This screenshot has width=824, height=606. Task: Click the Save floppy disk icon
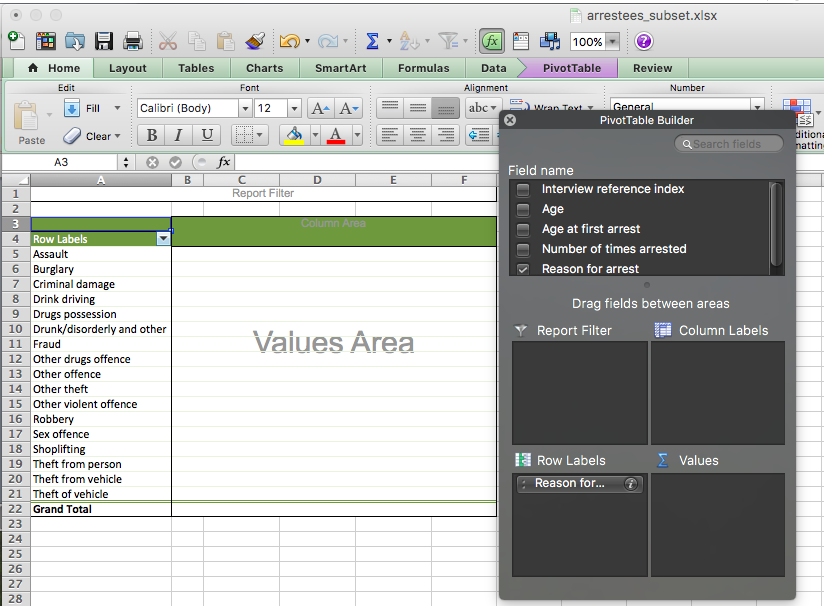[103, 41]
